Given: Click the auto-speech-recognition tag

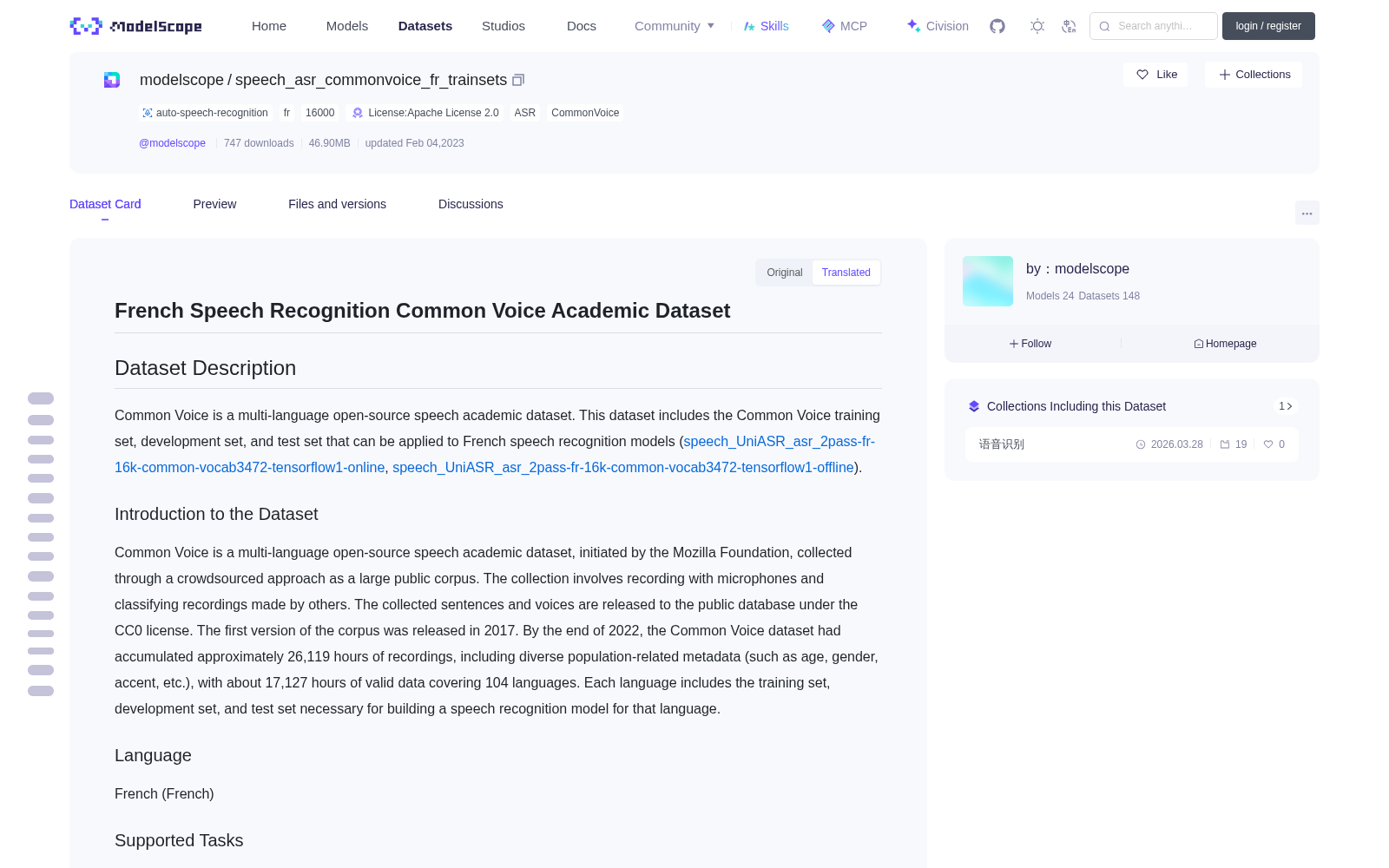Looking at the screenshot, I should pos(206,113).
